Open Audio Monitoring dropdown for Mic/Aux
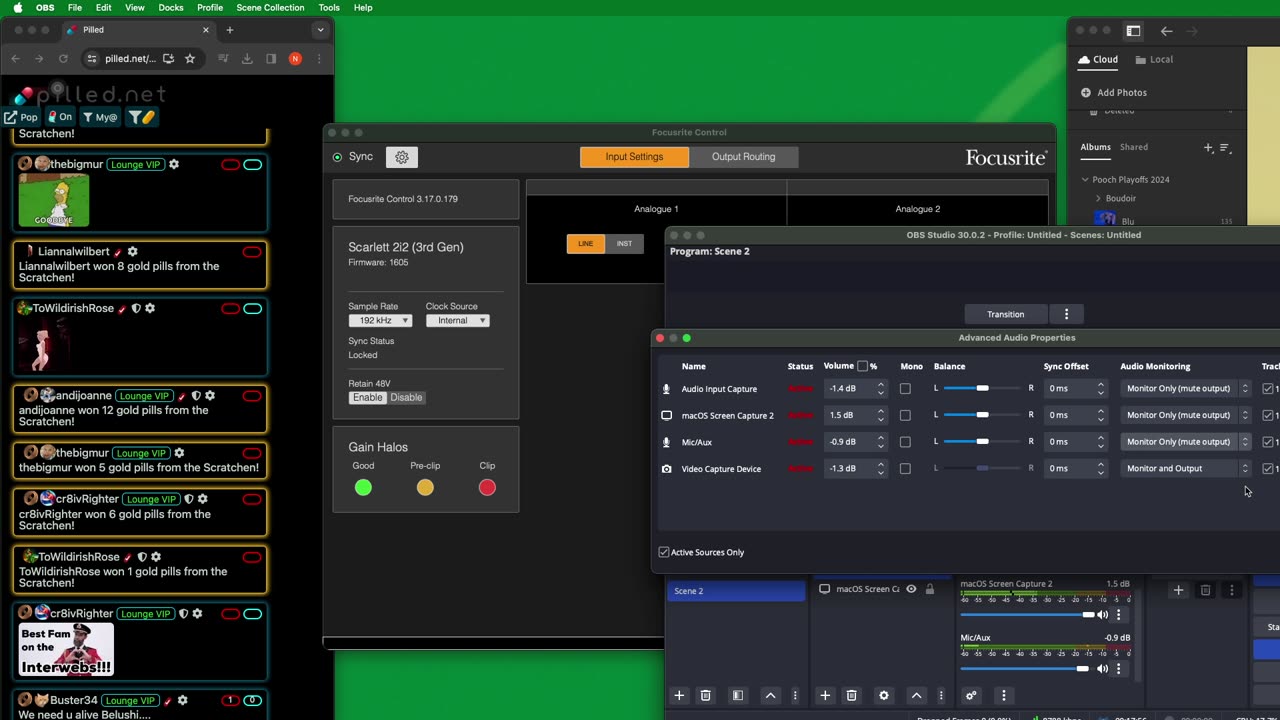 (x=1186, y=442)
